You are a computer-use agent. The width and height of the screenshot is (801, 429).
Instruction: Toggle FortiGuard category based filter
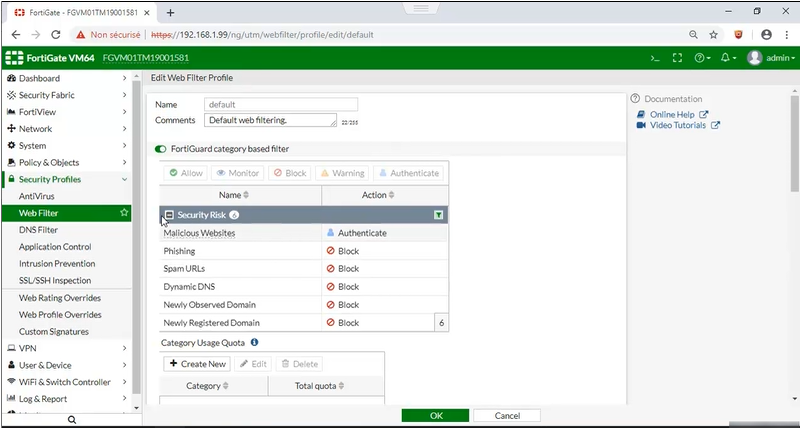161,149
